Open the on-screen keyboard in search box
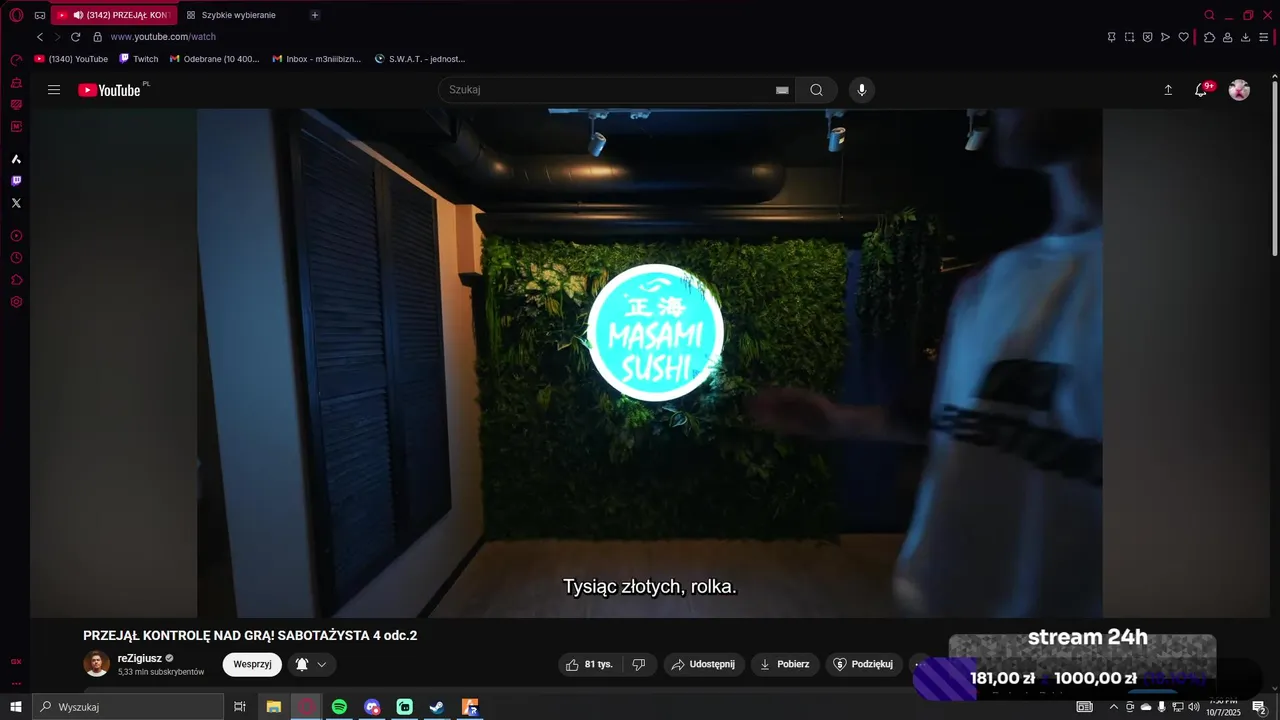1280x720 pixels. click(782, 90)
